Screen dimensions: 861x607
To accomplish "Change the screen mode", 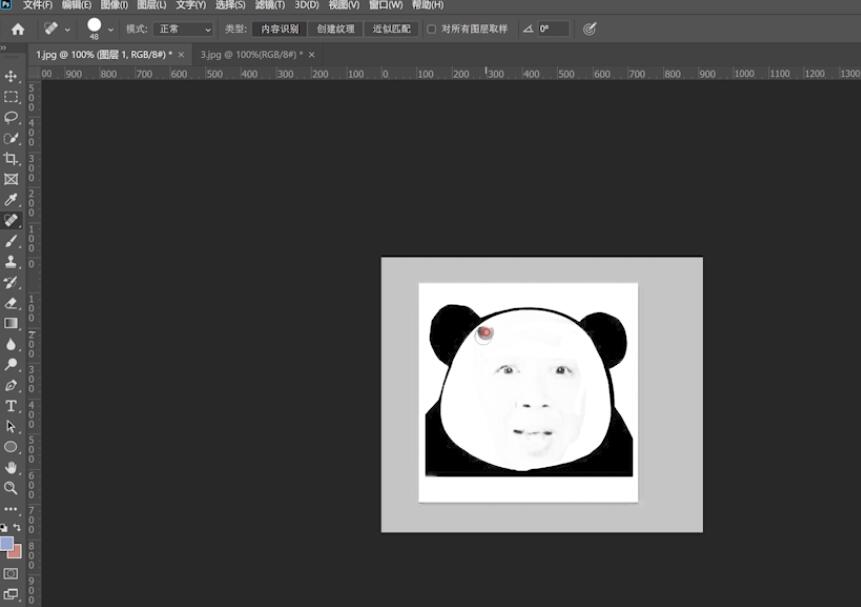I will point(10,594).
